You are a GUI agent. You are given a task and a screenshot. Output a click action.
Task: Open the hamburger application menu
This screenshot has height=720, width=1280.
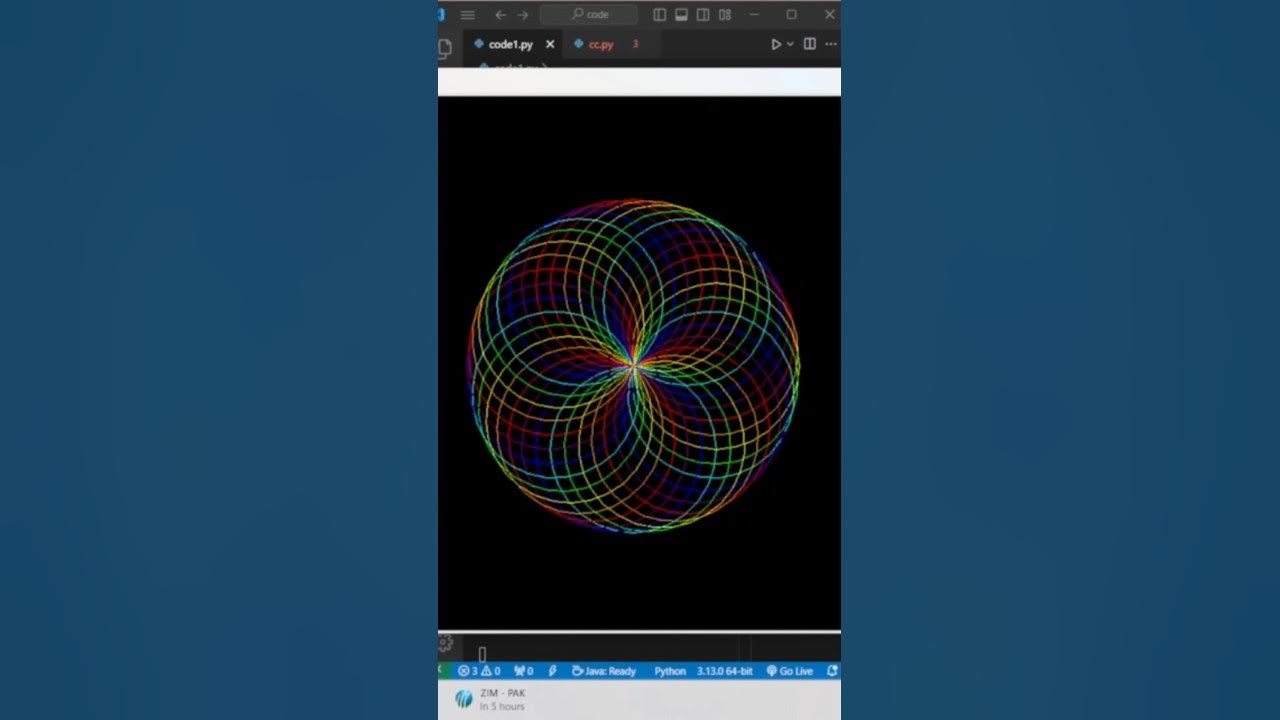(x=467, y=15)
